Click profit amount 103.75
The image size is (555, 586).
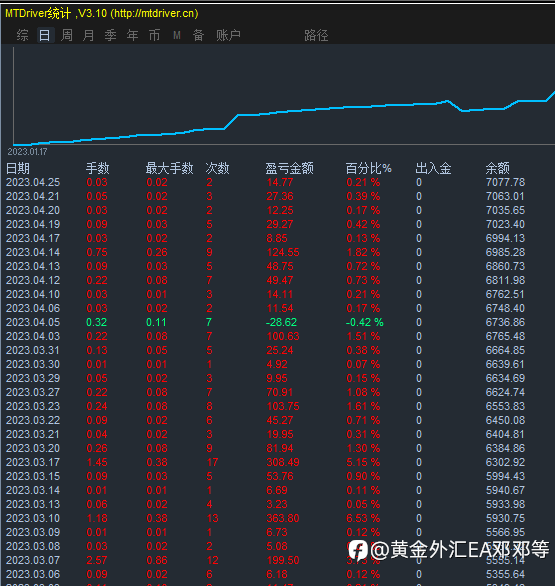pyautogui.click(x=283, y=406)
